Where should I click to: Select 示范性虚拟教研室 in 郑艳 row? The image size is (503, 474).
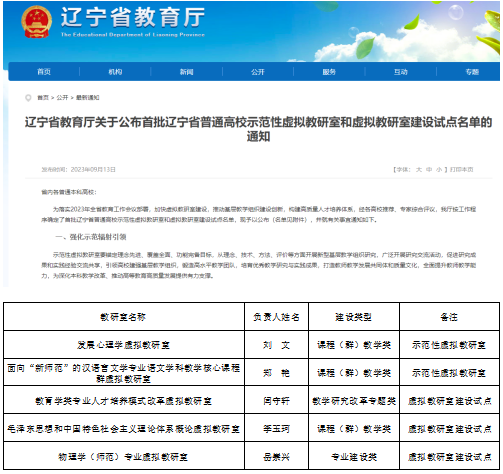coord(449,373)
